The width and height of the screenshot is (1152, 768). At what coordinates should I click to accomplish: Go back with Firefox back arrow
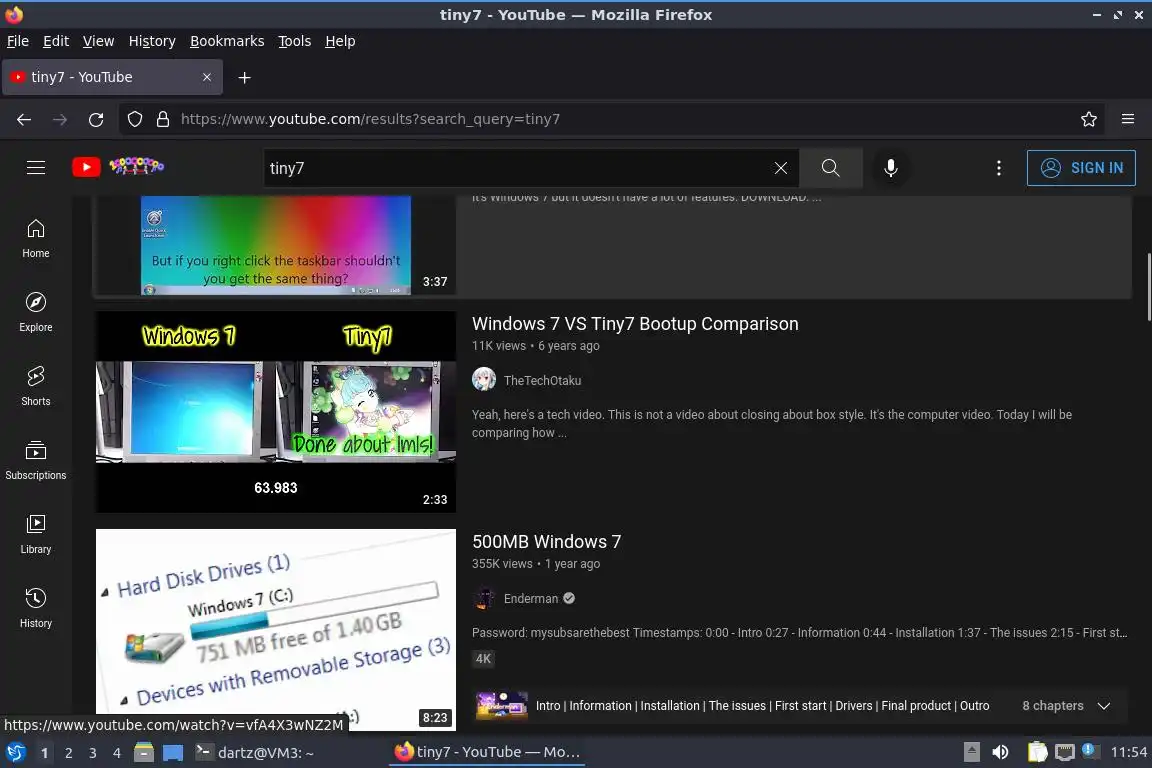(24, 119)
